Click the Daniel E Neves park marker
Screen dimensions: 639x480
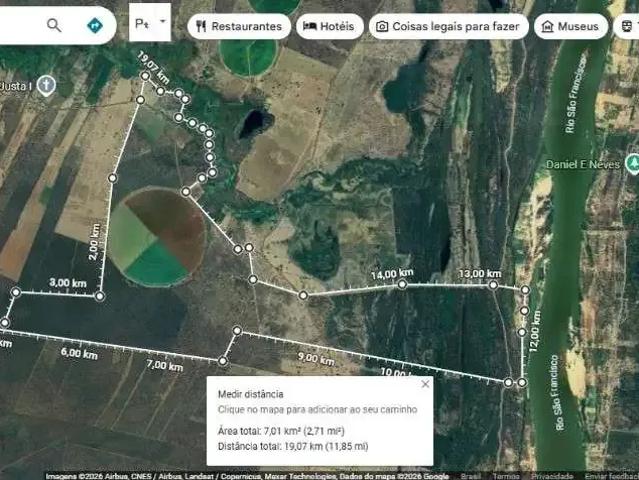pos(633,163)
